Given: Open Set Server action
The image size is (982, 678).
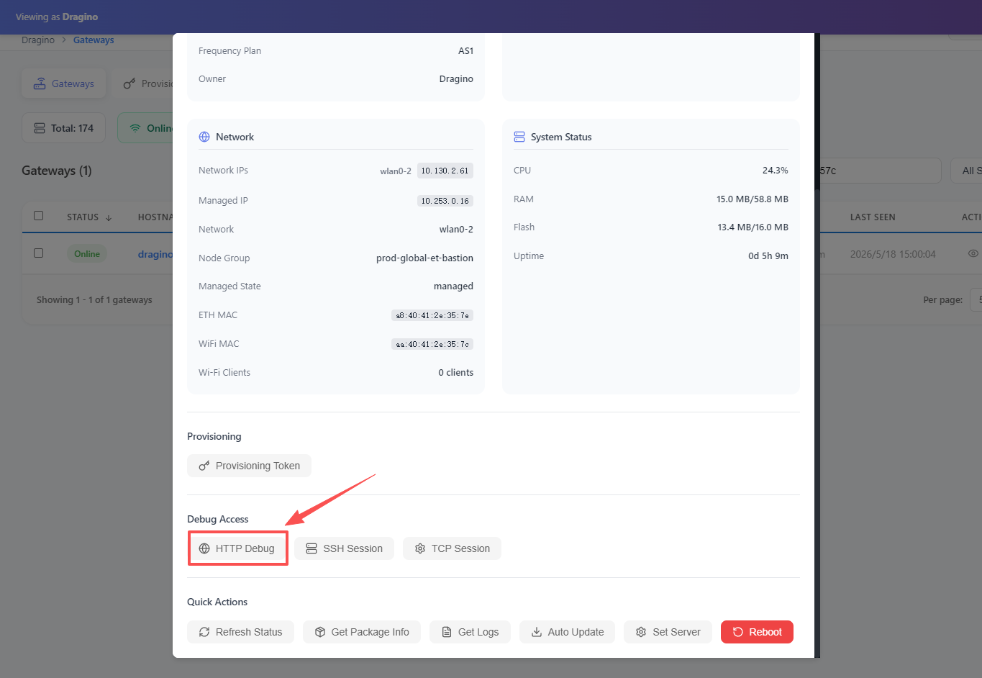Looking at the screenshot, I should (668, 632).
